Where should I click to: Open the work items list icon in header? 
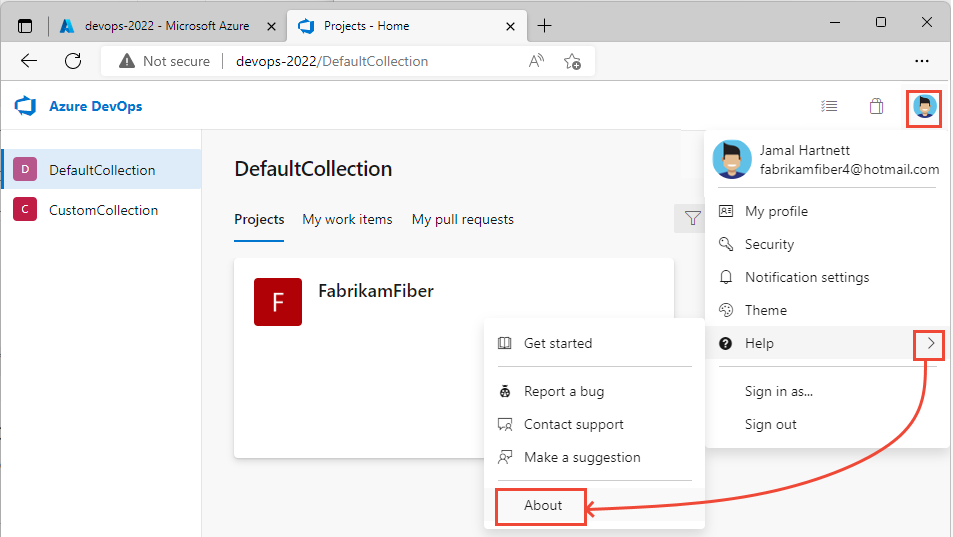829,106
